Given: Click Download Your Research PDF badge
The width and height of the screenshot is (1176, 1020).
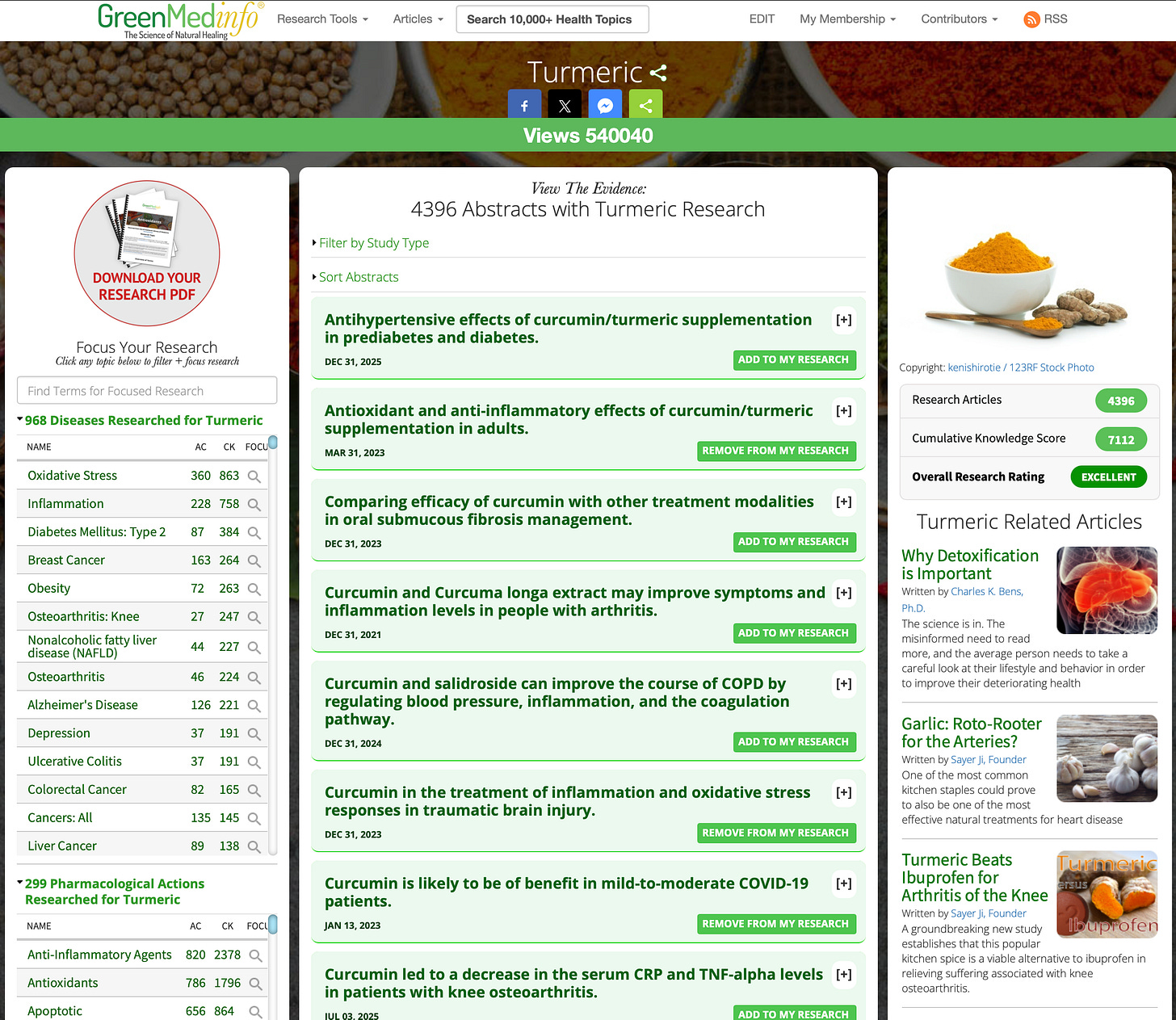Looking at the screenshot, I should (147, 254).
